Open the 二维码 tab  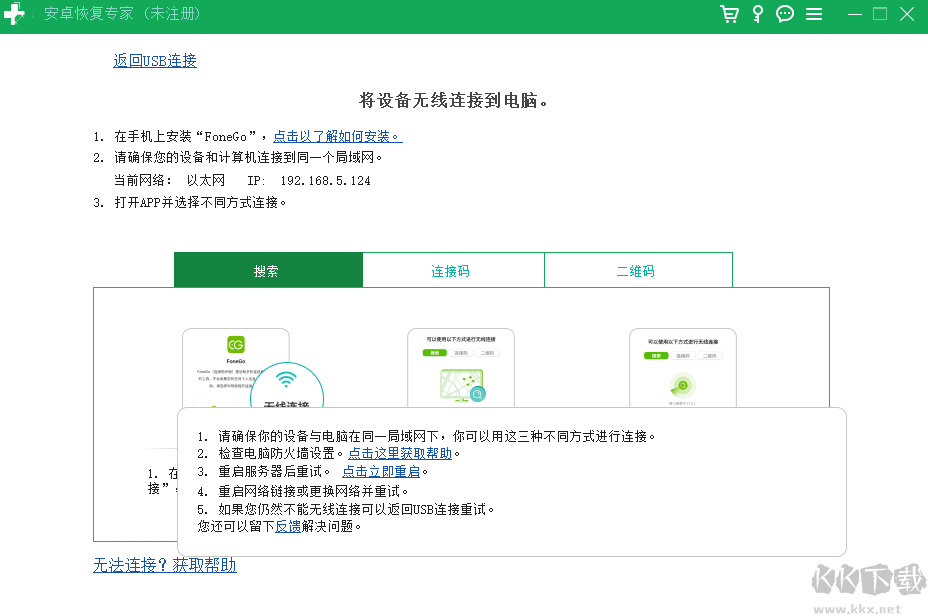point(638,269)
